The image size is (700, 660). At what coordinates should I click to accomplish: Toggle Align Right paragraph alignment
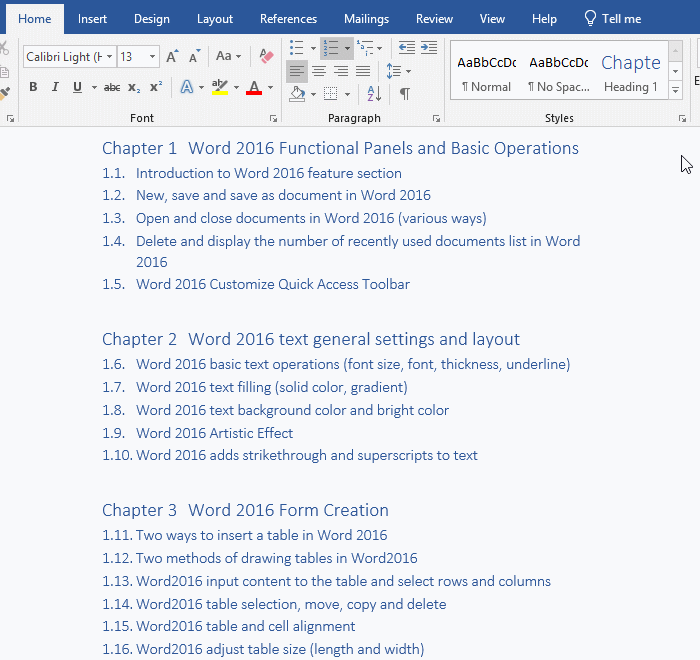(x=341, y=71)
